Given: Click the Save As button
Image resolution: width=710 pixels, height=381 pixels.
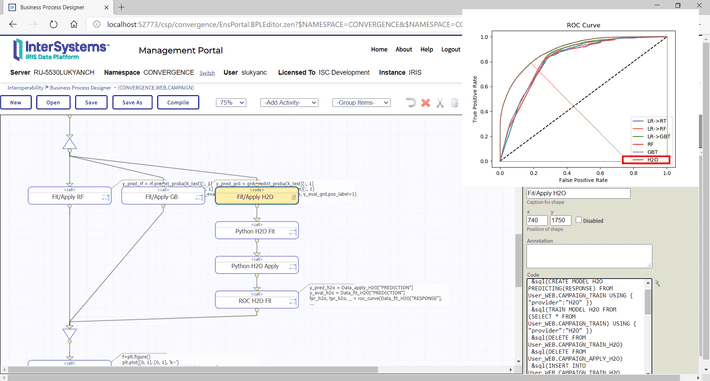Looking at the screenshot, I should click(132, 102).
